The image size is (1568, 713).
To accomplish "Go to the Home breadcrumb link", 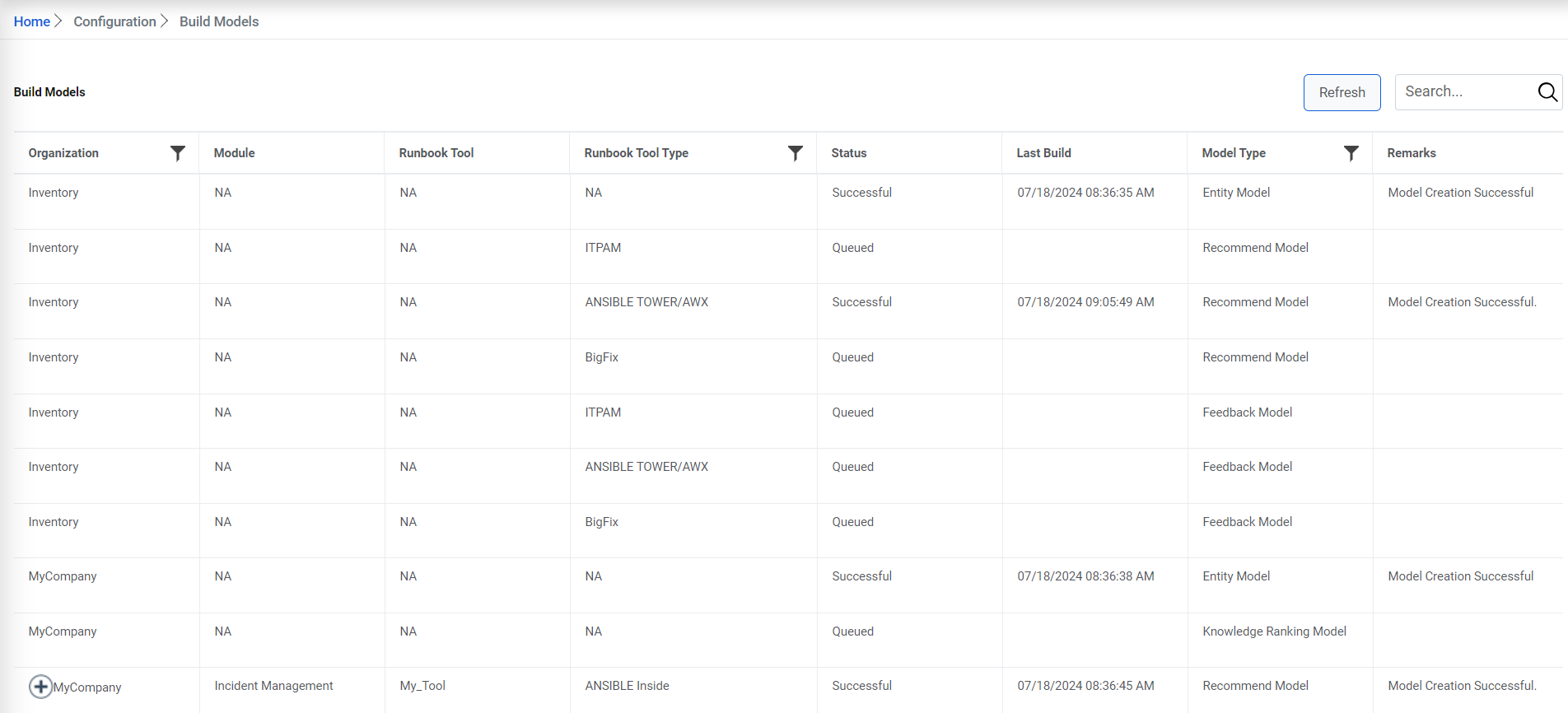I will (x=32, y=21).
